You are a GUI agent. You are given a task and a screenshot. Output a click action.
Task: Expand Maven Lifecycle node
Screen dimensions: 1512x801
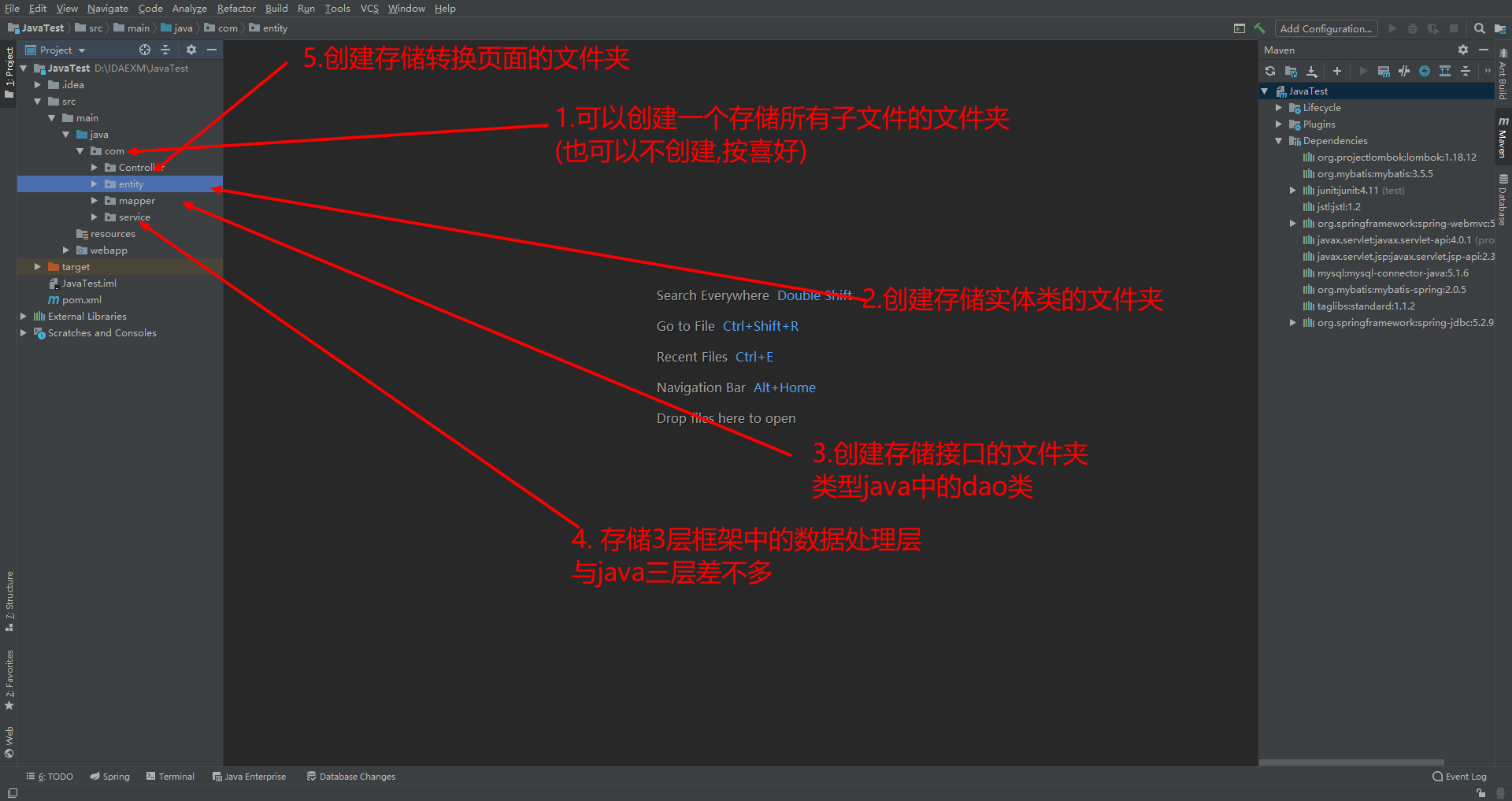point(1279,108)
